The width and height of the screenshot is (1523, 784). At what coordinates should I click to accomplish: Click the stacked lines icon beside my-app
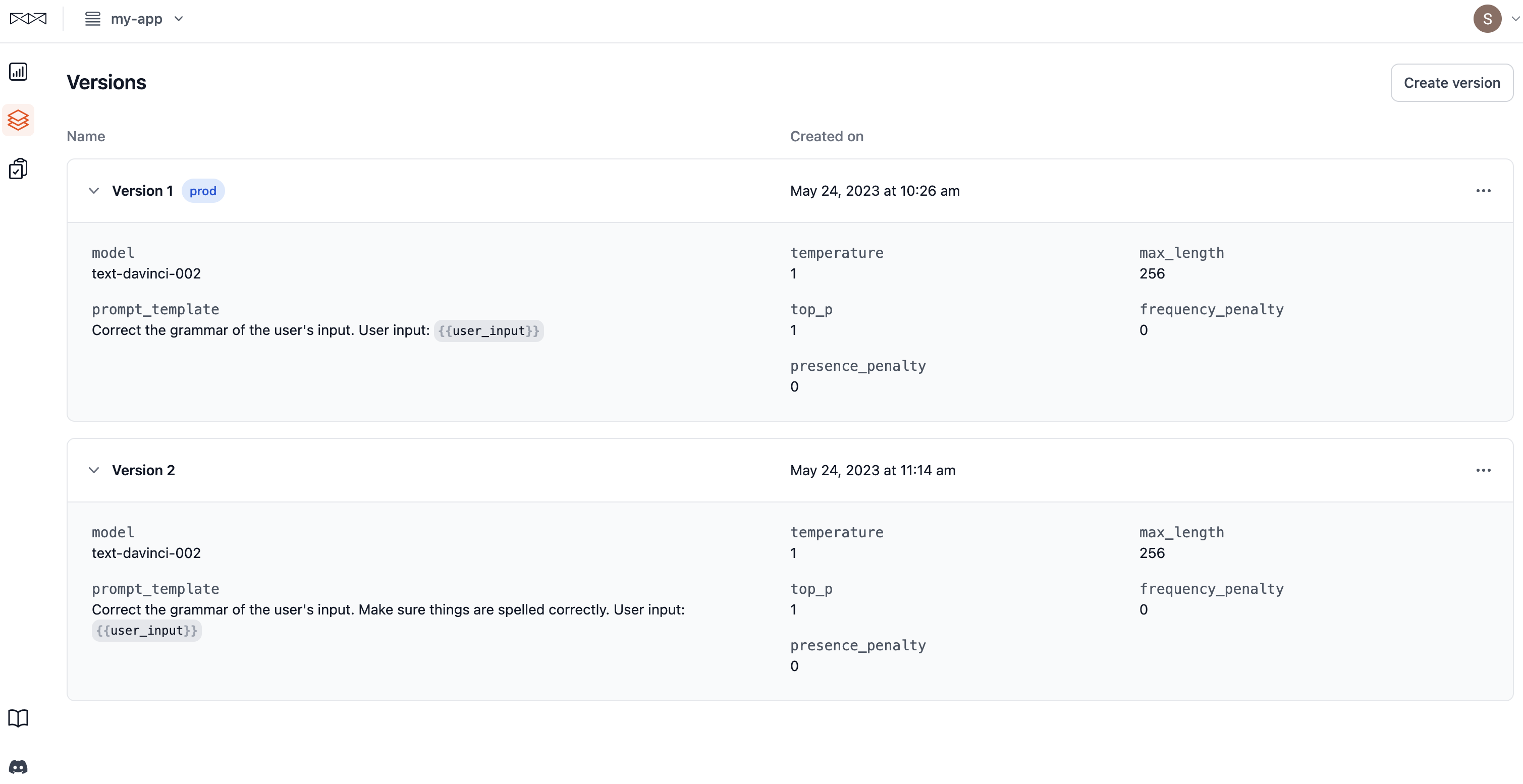tap(92, 19)
